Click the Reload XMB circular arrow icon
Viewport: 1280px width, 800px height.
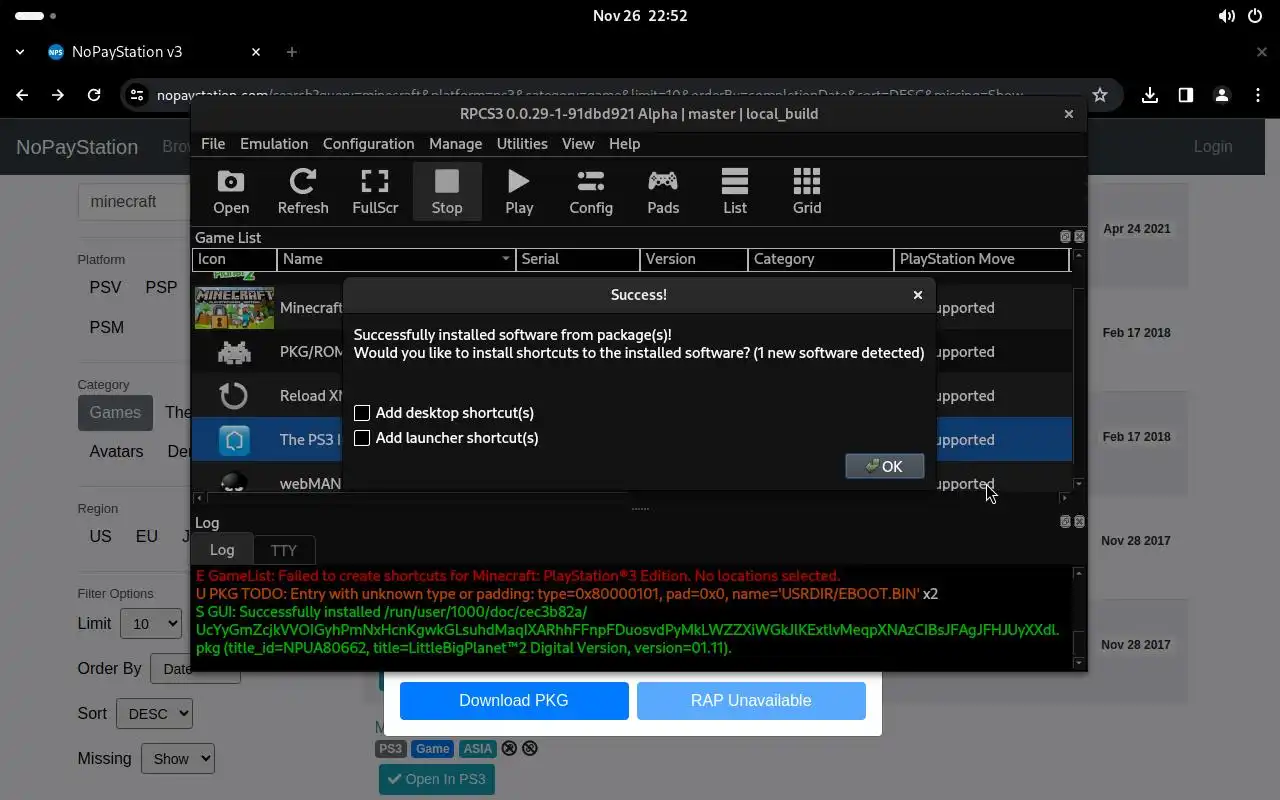(234, 396)
